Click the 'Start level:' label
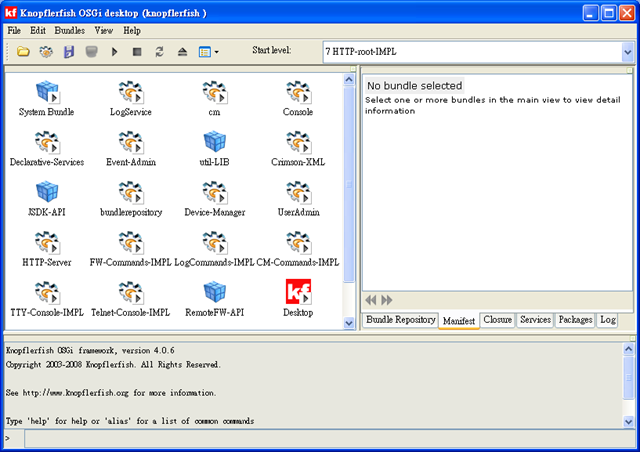Image resolution: width=640 pixels, height=452 pixels. tap(272, 50)
